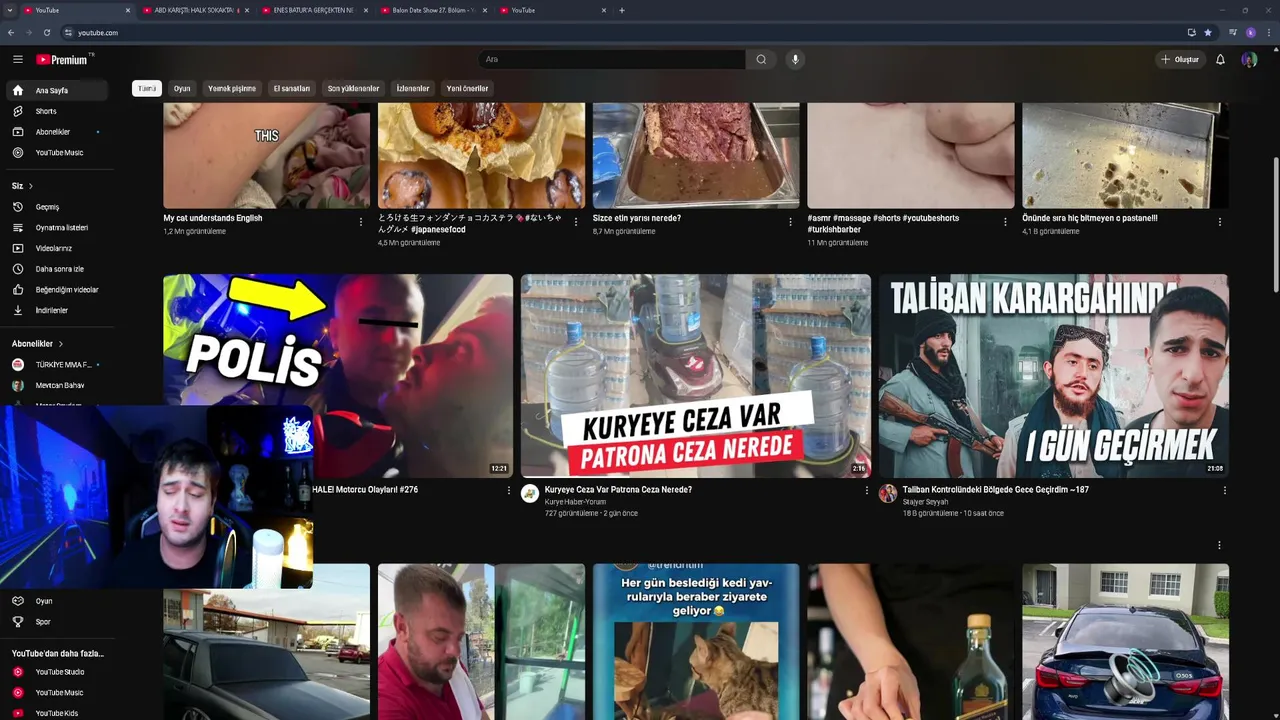Open Stajyer Seyyah channel name
Screen dimensions: 1280x720
coord(925,502)
